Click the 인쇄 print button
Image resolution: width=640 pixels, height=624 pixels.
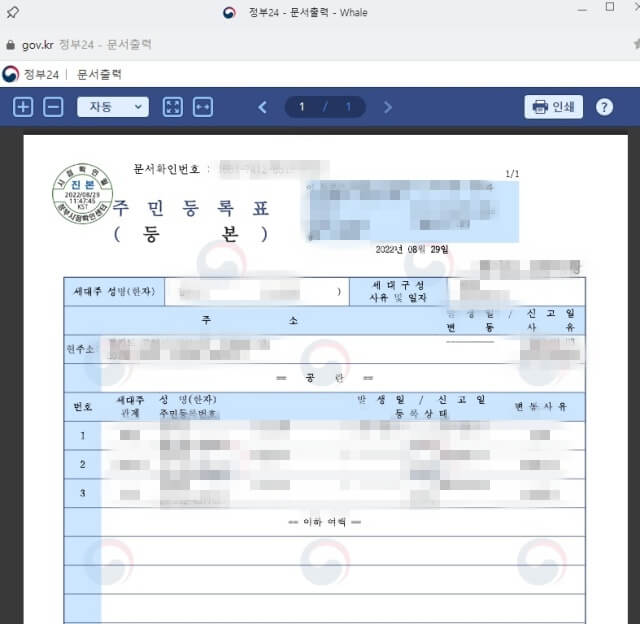553,107
